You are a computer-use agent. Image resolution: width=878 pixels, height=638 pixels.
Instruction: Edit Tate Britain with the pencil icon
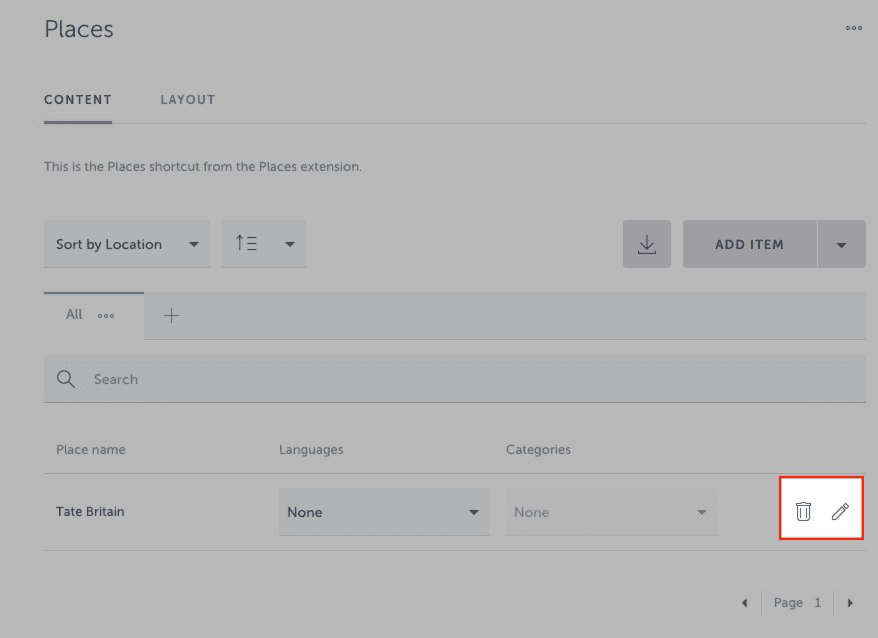(840, 512)
